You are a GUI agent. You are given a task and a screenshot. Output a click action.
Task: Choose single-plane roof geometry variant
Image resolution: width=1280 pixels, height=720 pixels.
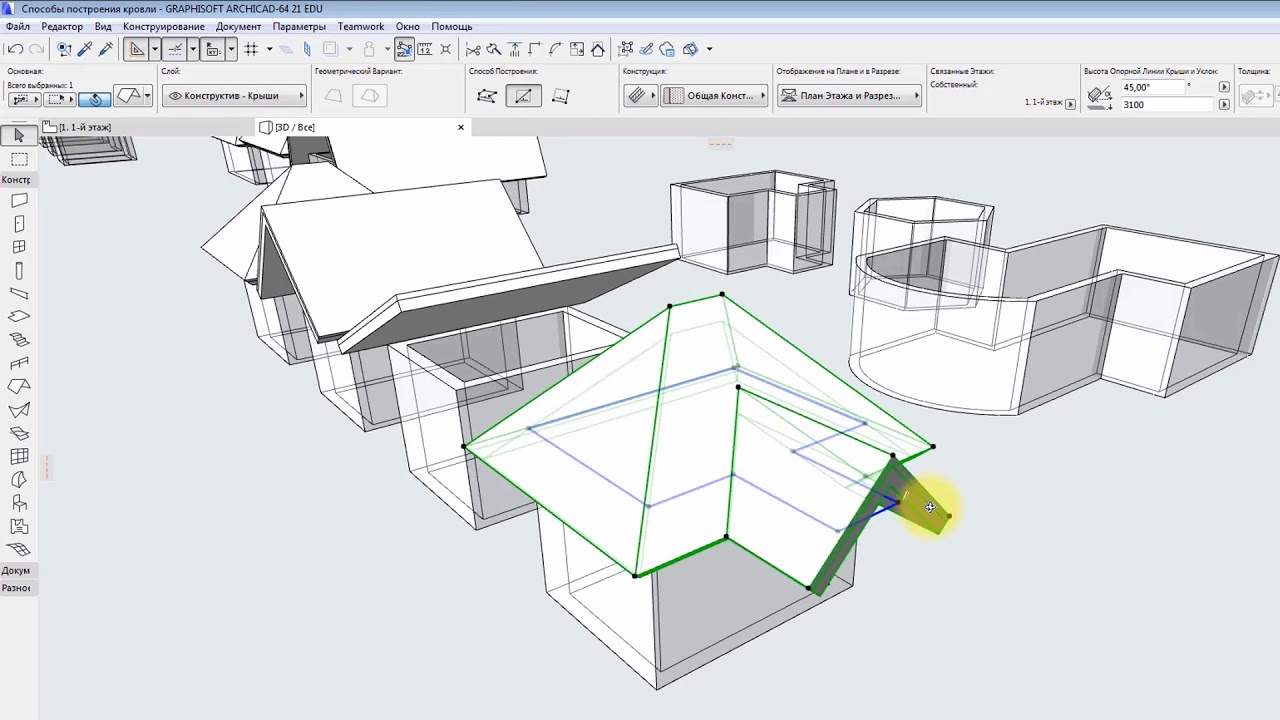click(x=333, y=96)
